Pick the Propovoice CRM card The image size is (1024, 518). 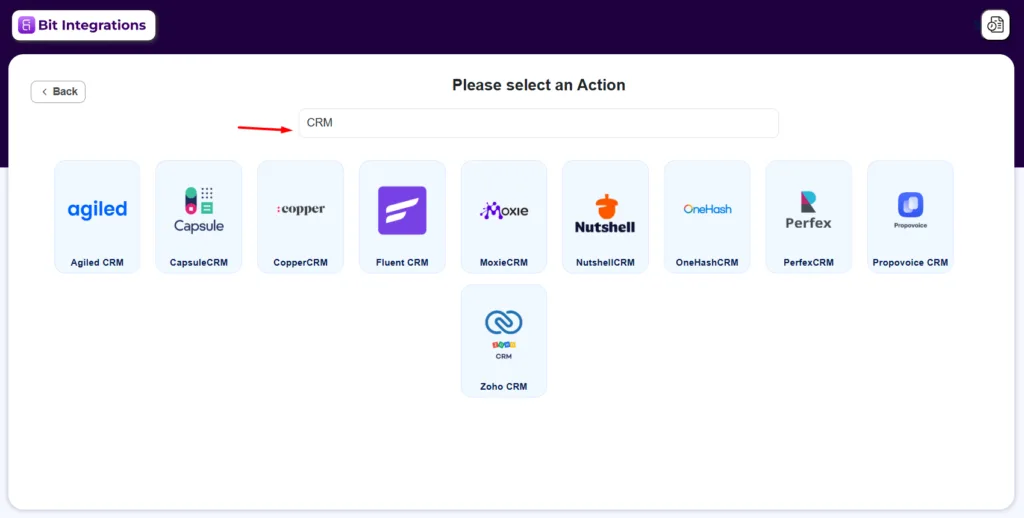tap(910, 217)
